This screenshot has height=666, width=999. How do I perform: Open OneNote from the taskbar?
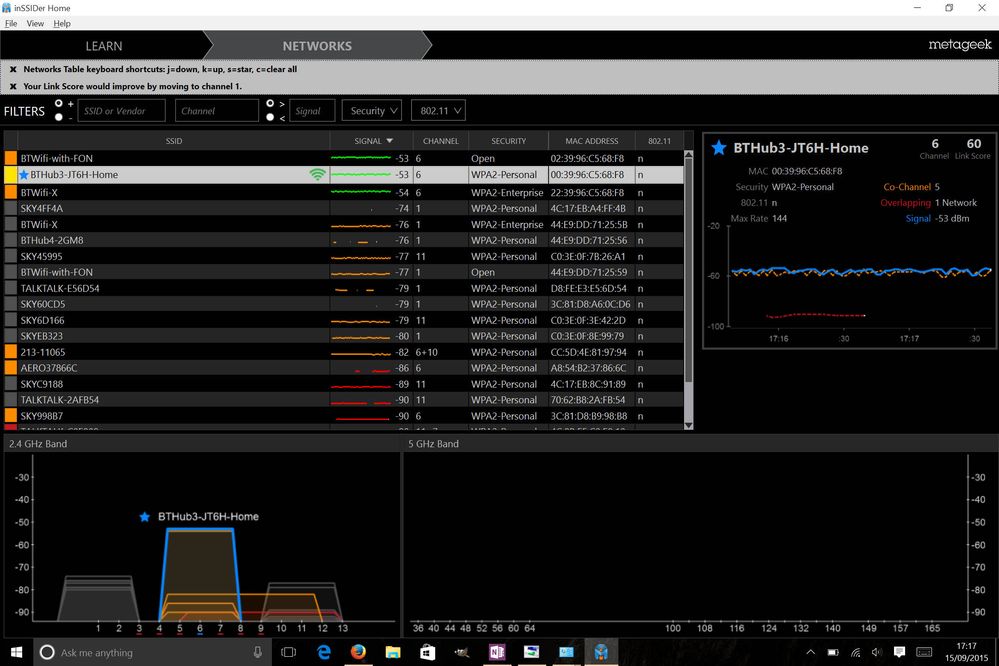pos(497,652)
